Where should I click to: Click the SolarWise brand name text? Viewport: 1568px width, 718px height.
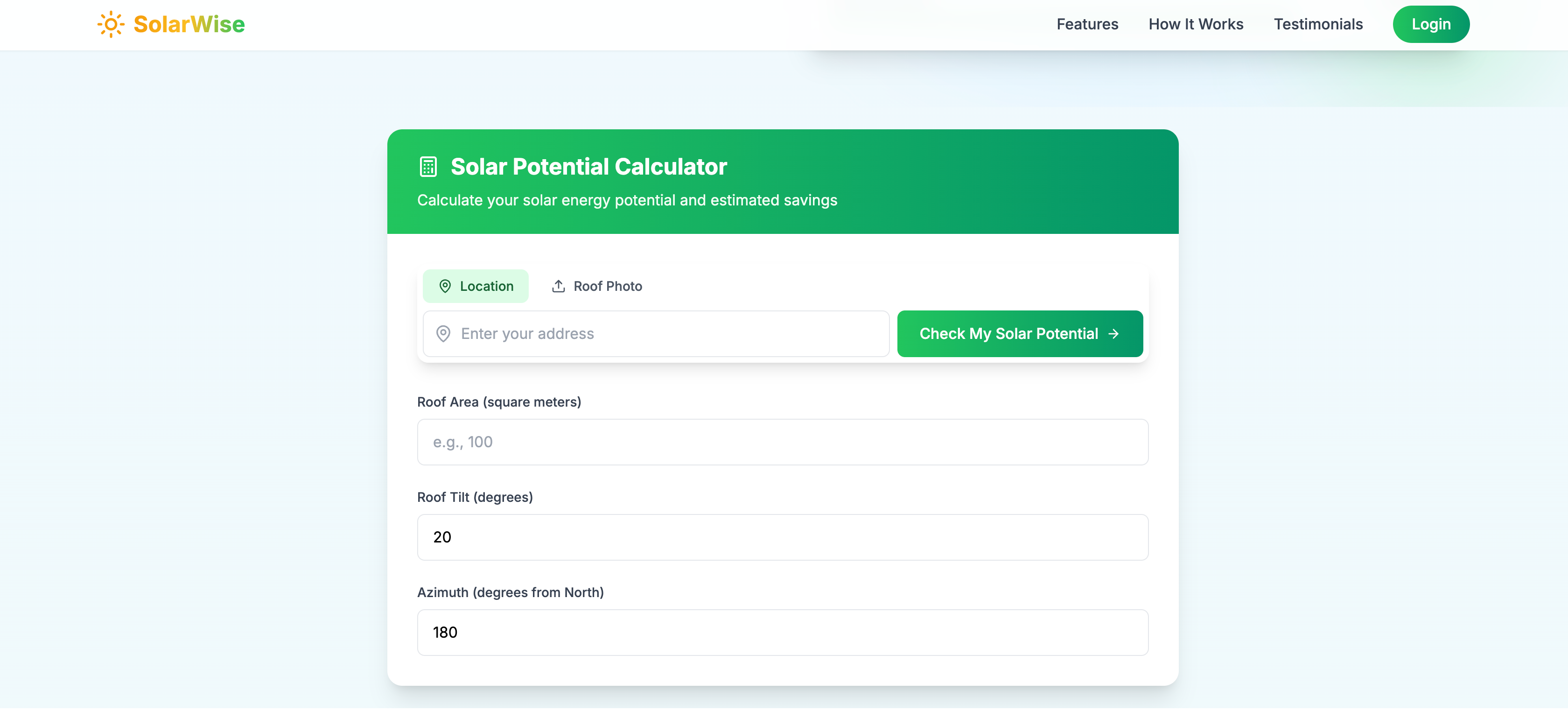[189, 24]
